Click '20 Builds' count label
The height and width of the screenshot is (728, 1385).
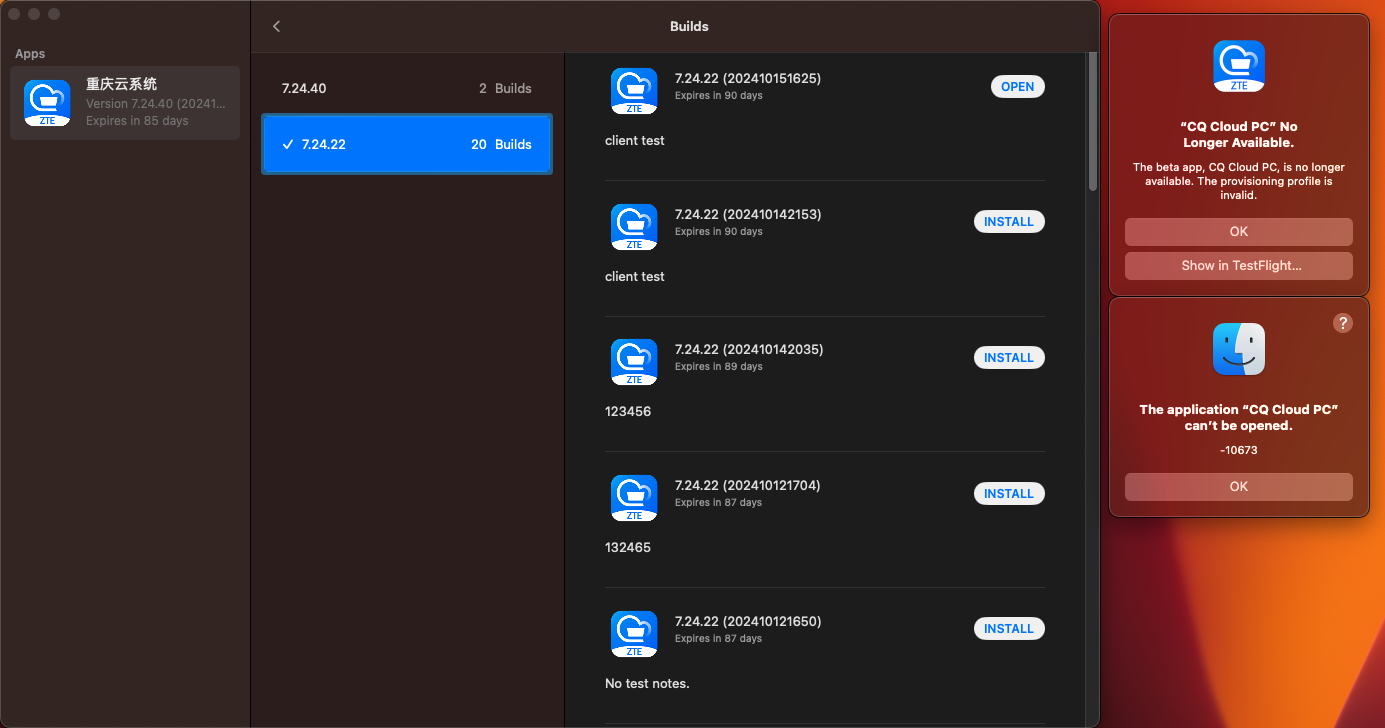tap(501, 144)
